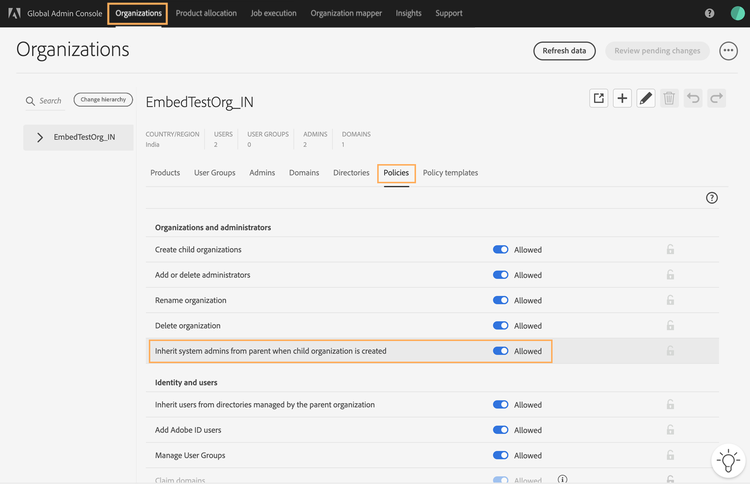Expand the EmbedTestOrg_IN tree node
The width and height of the screenshot is (750, 484).
(40, 137)
